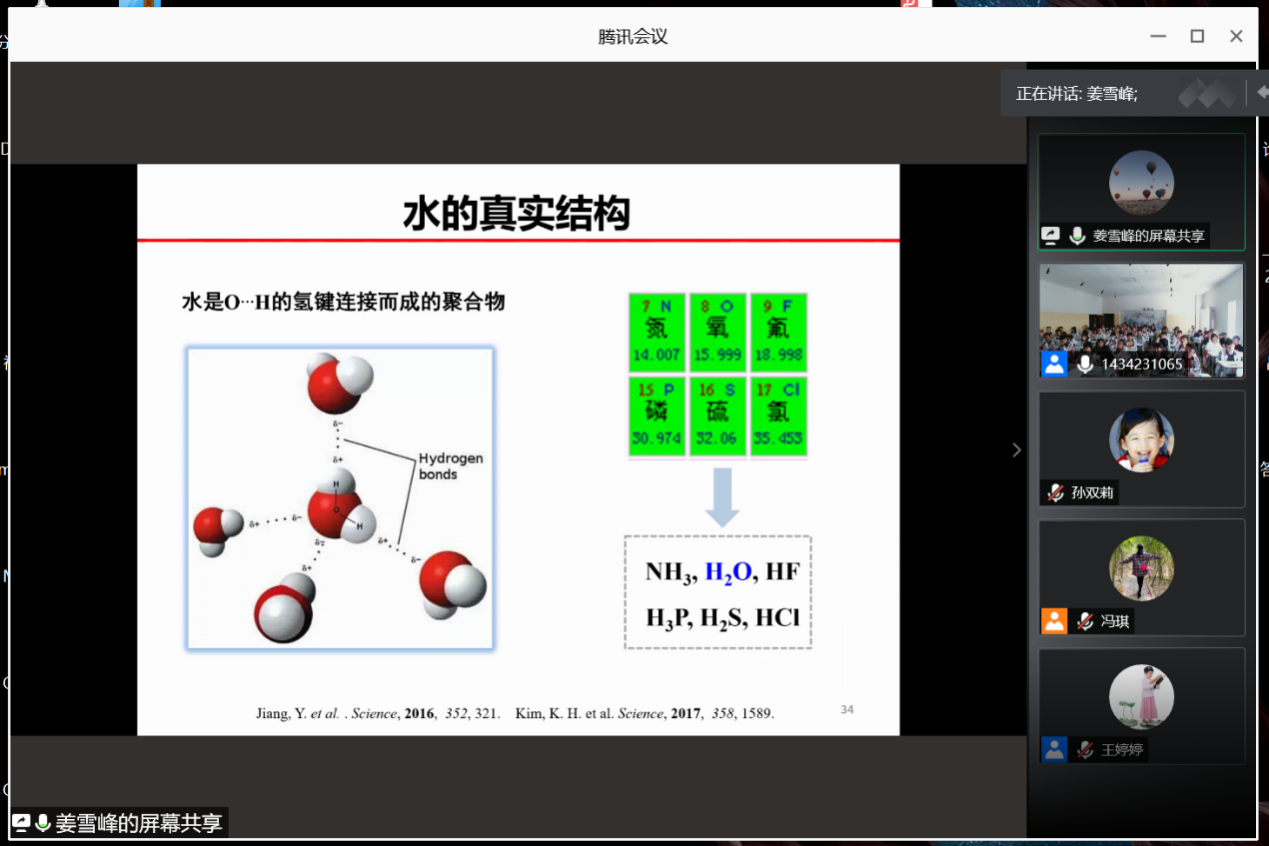Click the orange user icon next to 冯琪

[1054, 621]
